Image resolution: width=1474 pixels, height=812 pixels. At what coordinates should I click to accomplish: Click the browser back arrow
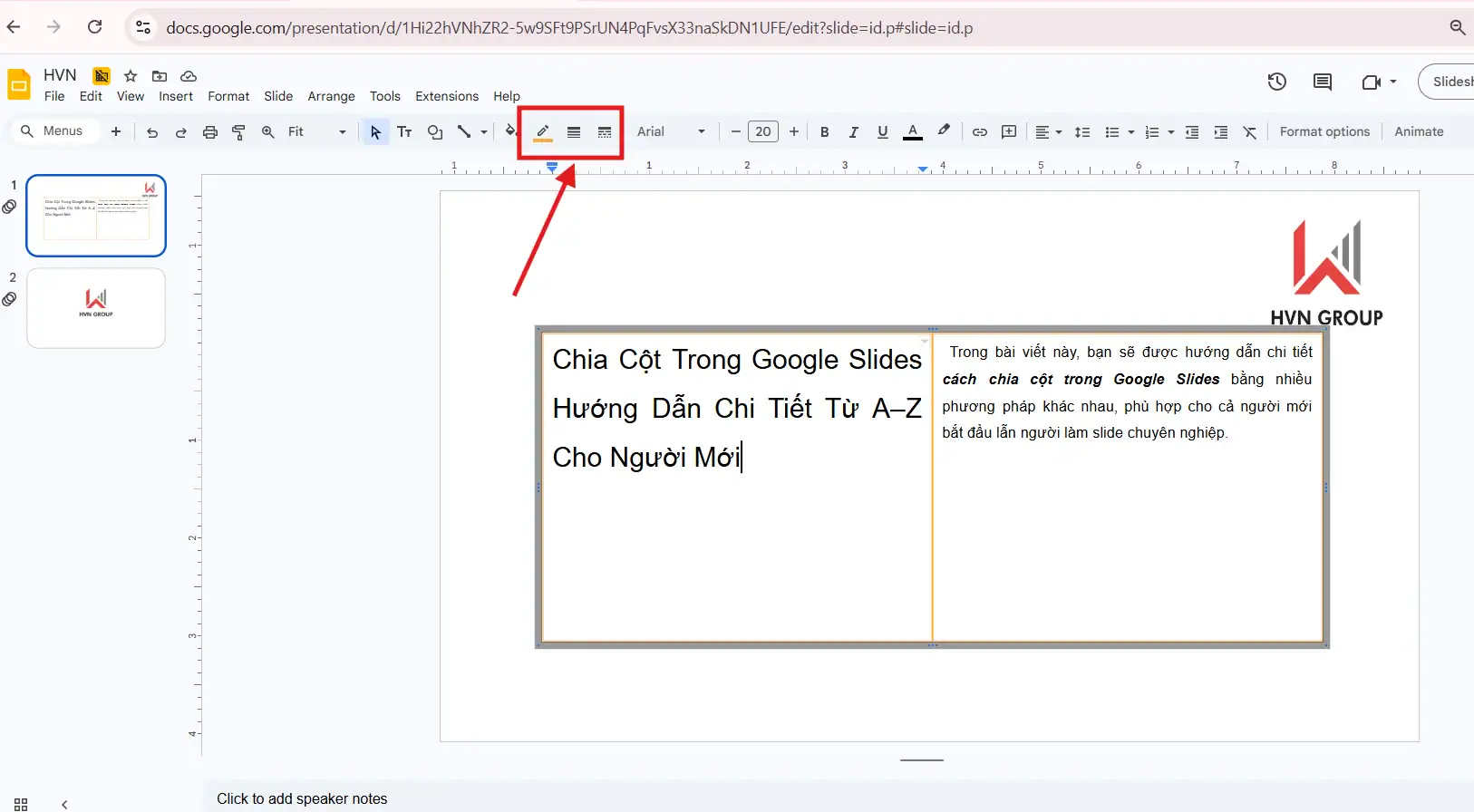pos(14,27)
